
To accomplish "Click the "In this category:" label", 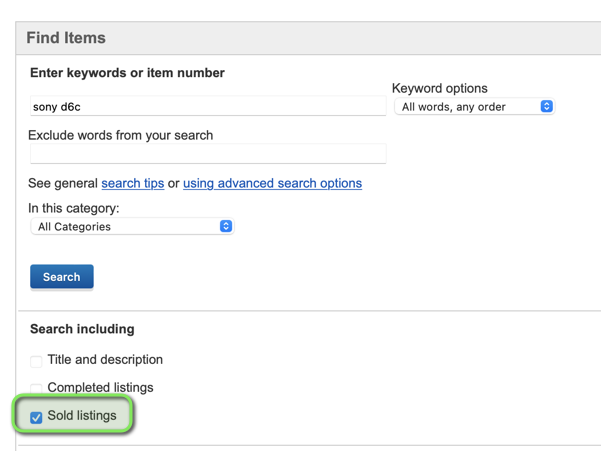I will [74, 208].
